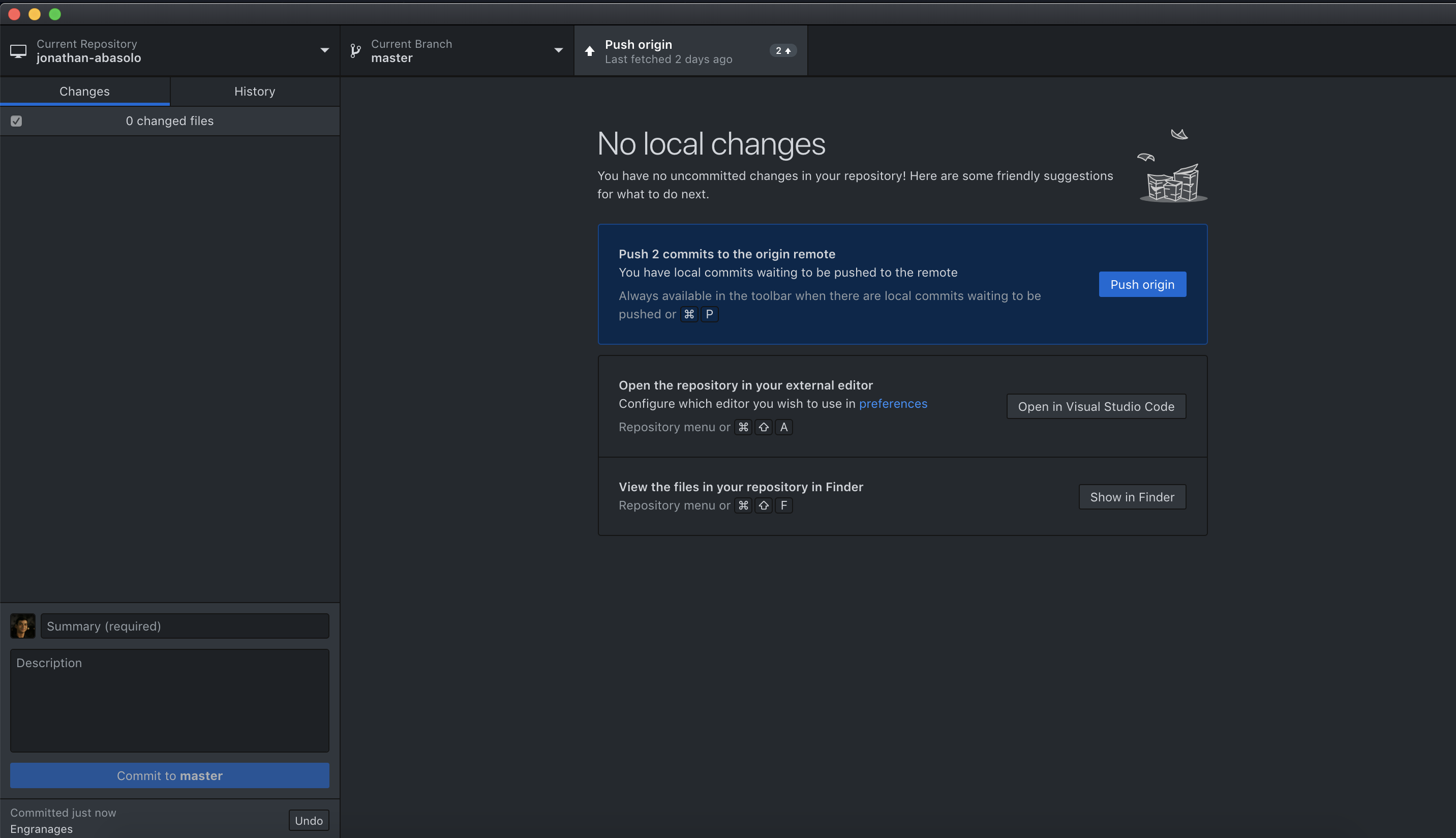Image resolution: width=1456 pixels, height=838 pixels.
Task: Click the 'Engranages' commit message text
Action: [41, 829]
